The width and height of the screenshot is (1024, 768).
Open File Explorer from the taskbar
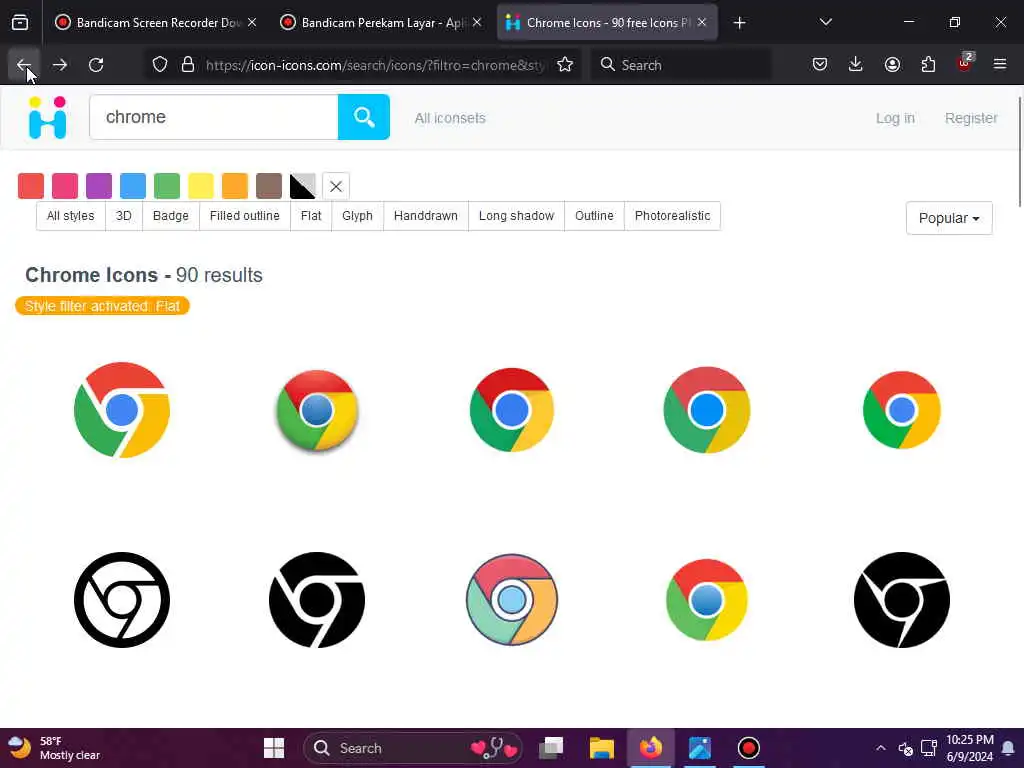click(x=601, y=748)
